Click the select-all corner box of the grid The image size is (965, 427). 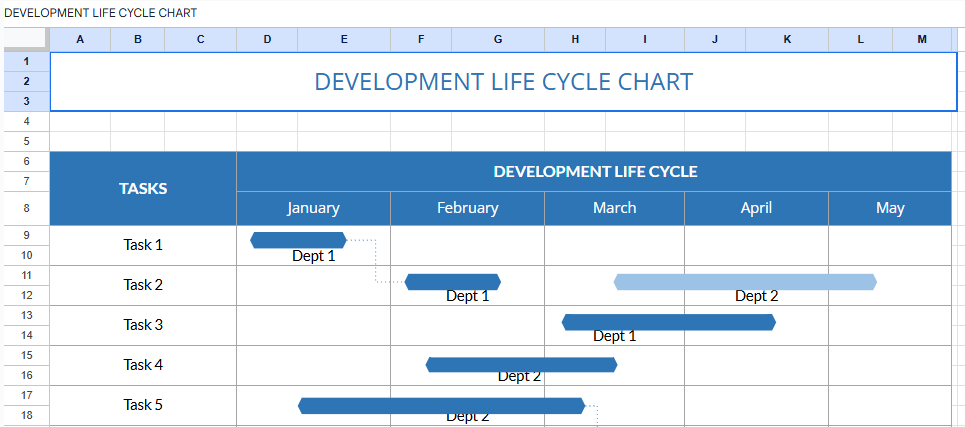(25, 39)
